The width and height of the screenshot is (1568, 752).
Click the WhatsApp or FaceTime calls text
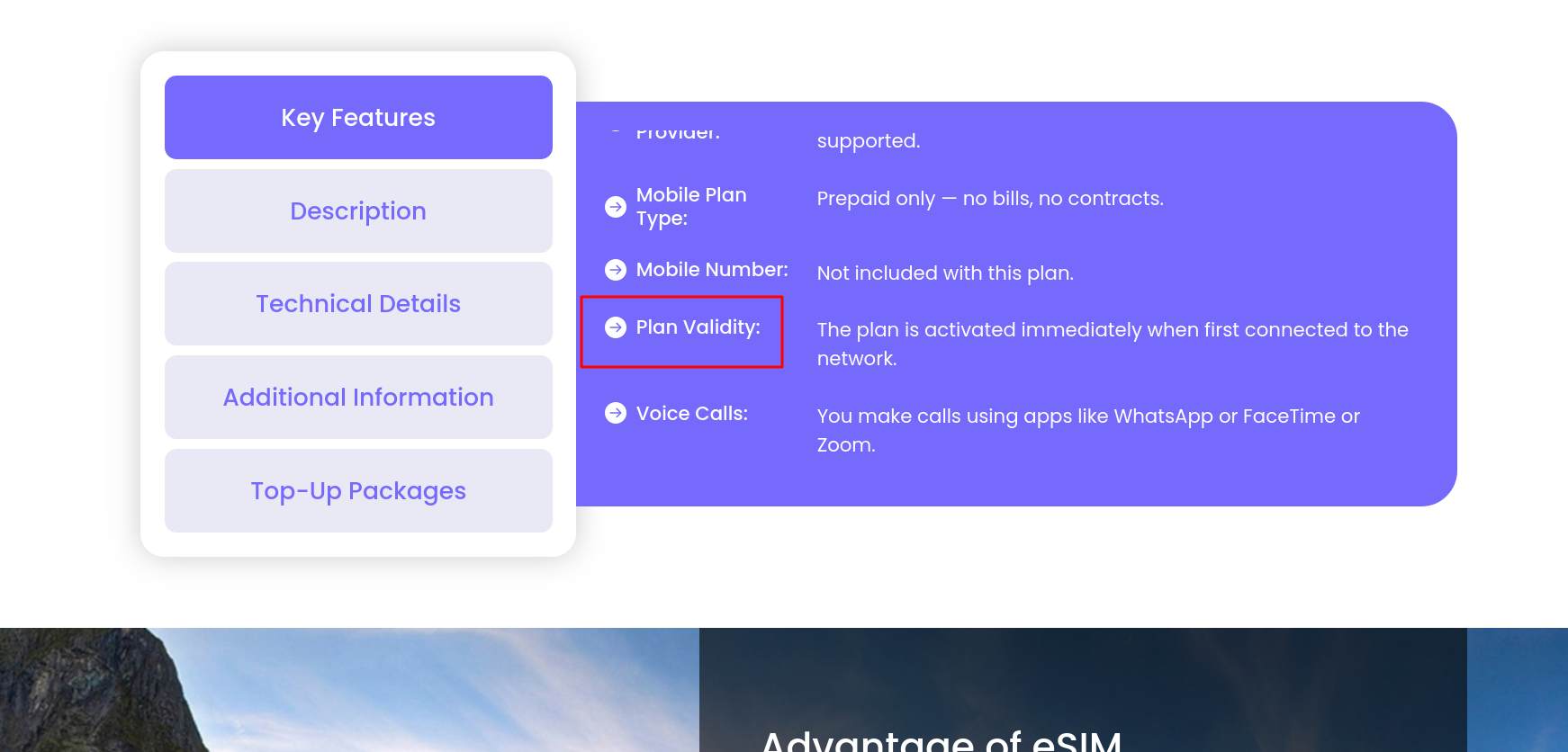pyautogui.click(x=1087, y=417)
